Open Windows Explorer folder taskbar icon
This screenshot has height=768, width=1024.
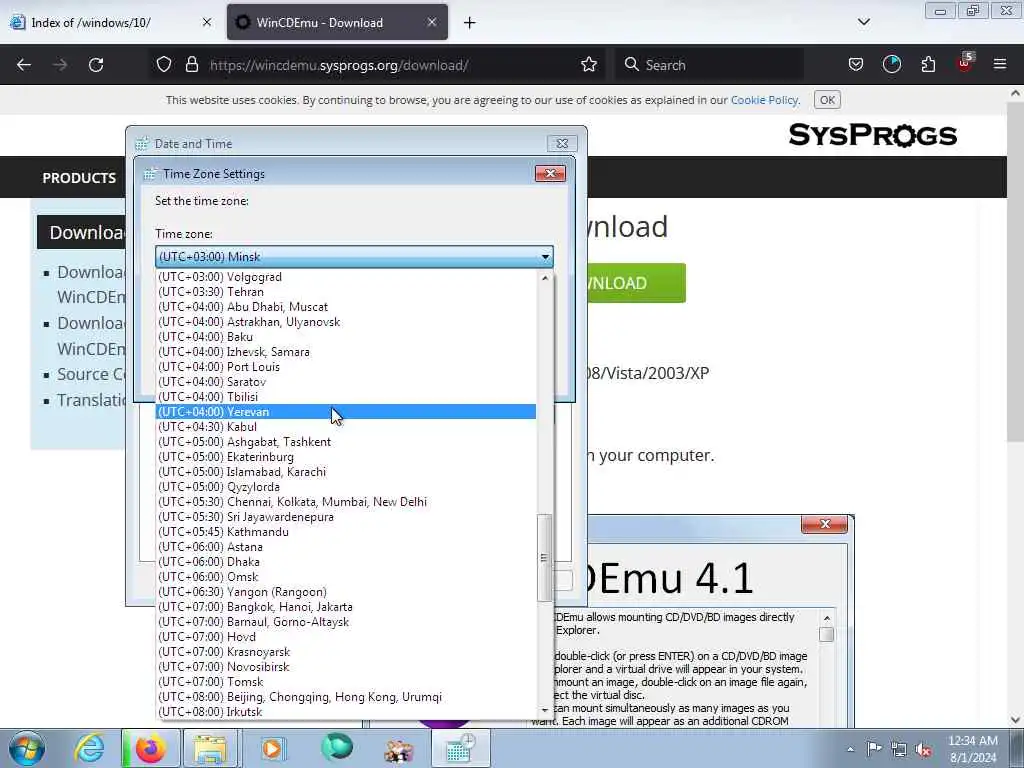pos(209,748)
